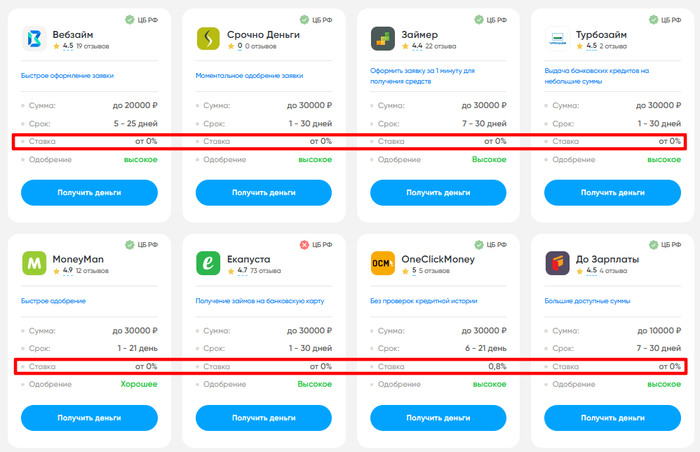Screen dimensions: 700x452
Task: Click the Вебзайм logo icon
Action: (x=35, y=39)
